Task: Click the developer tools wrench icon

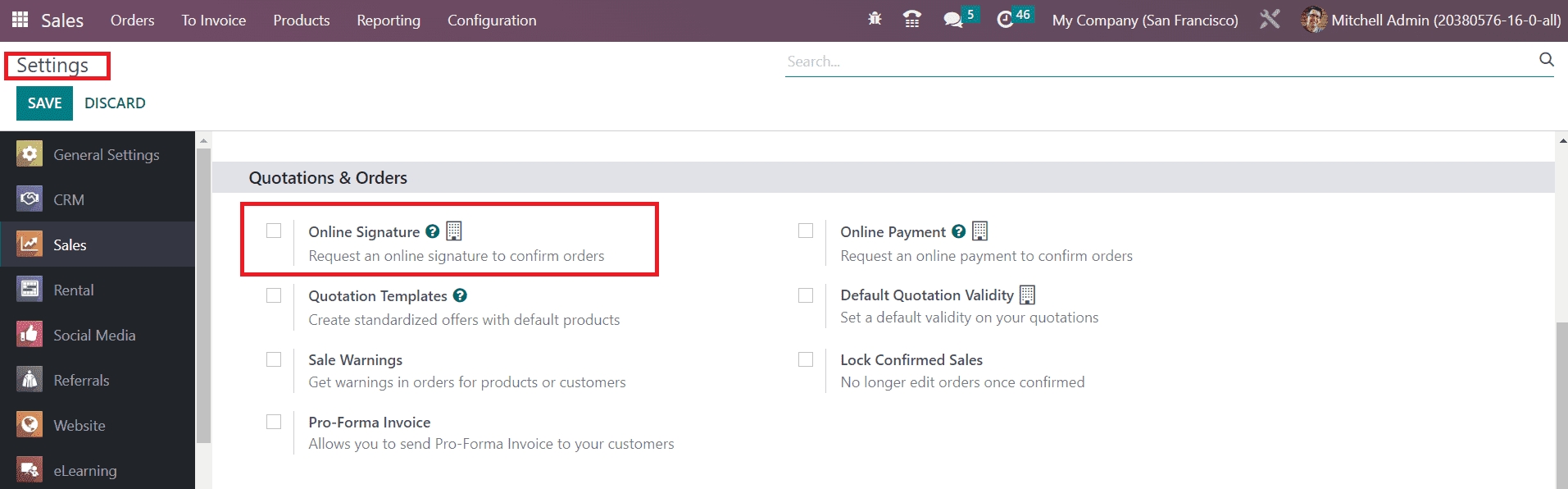Action: (1270, 19)
